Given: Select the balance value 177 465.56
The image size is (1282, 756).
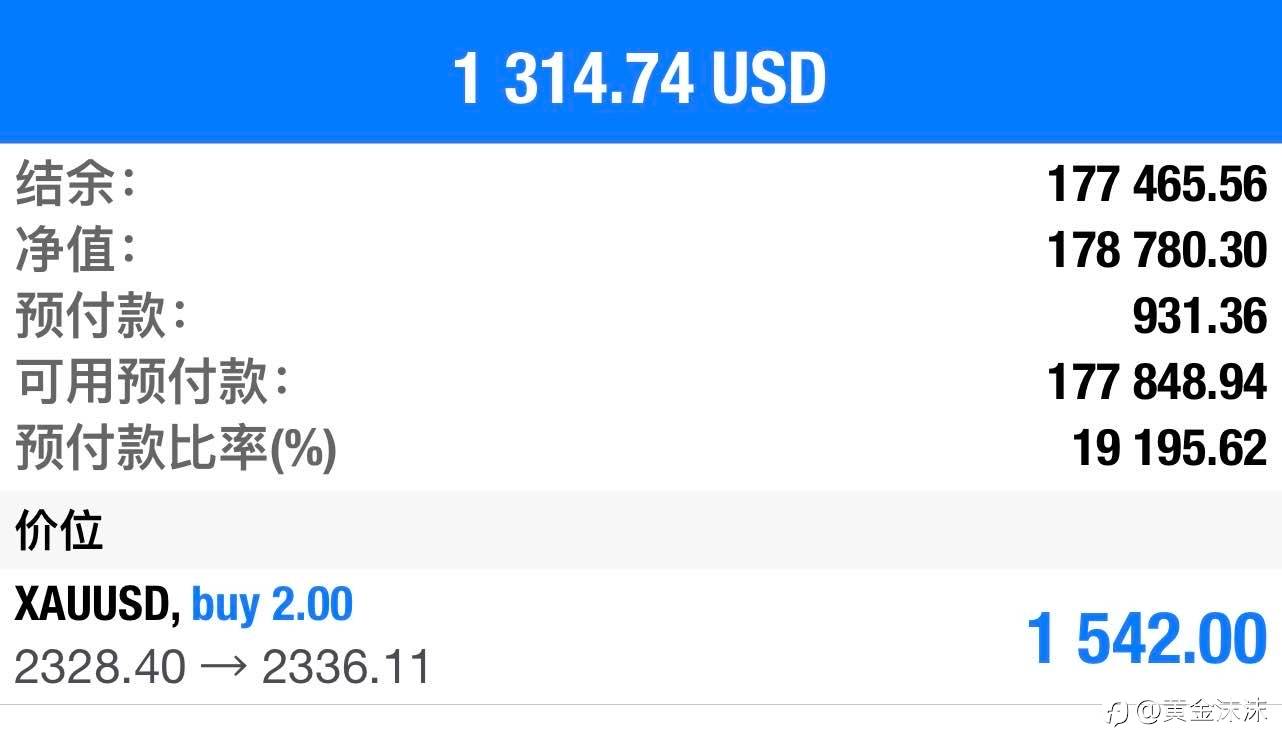Looking at the screenshot, I should [x=1157, y=185].
